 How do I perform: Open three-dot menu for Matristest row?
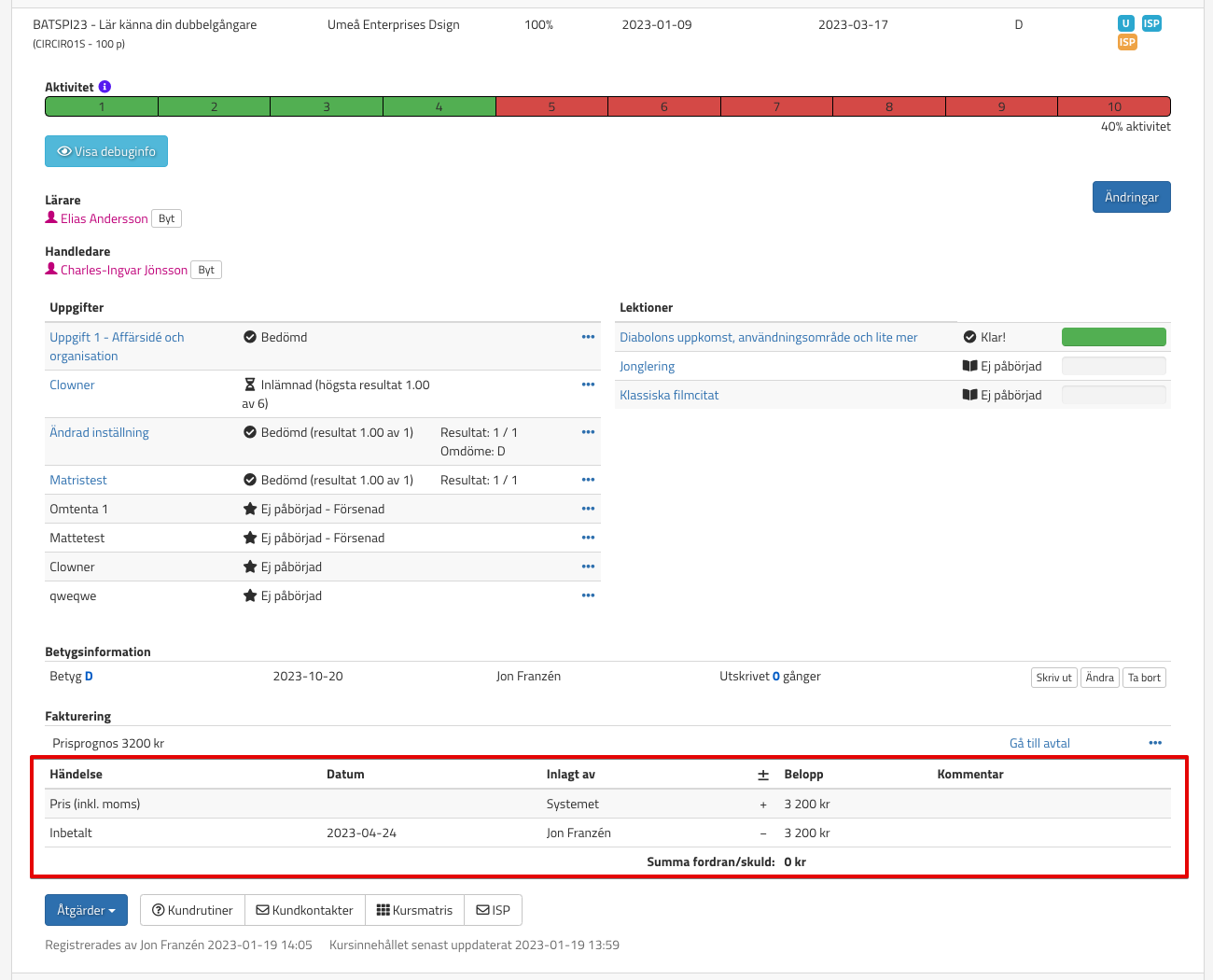(x=588, y=480)
